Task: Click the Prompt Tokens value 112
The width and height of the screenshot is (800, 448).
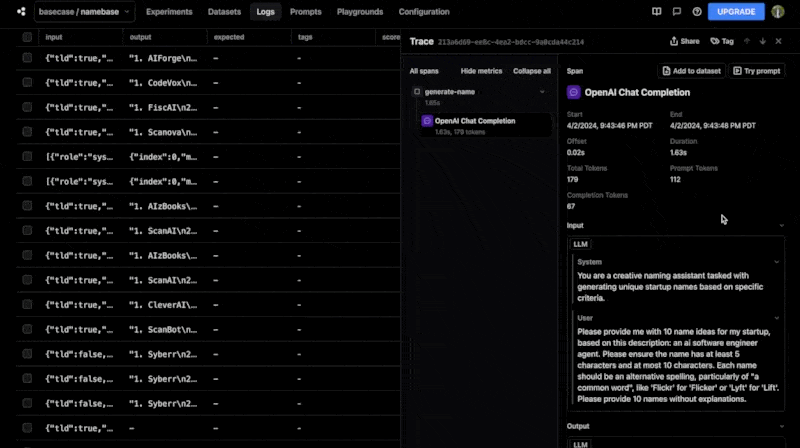Action: point(675,180)
